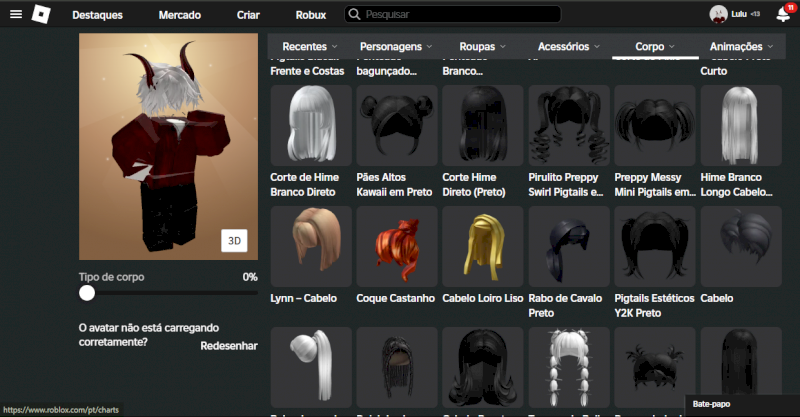Open the Lulu profile avatar picture
800x417 pixels.
point(718,14)
